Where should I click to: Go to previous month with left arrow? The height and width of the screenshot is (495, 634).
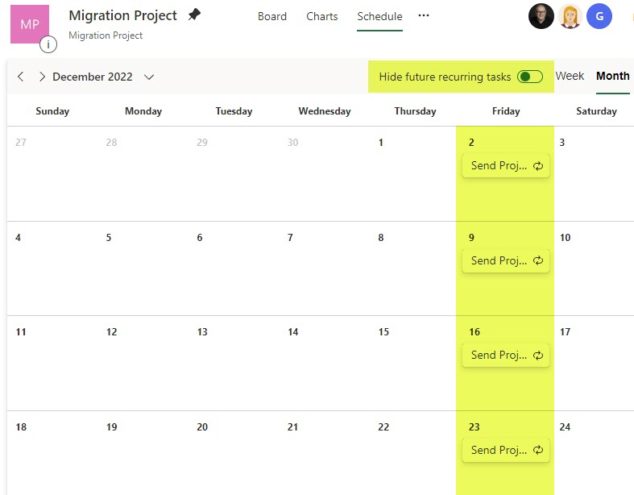tap(21, 76)
